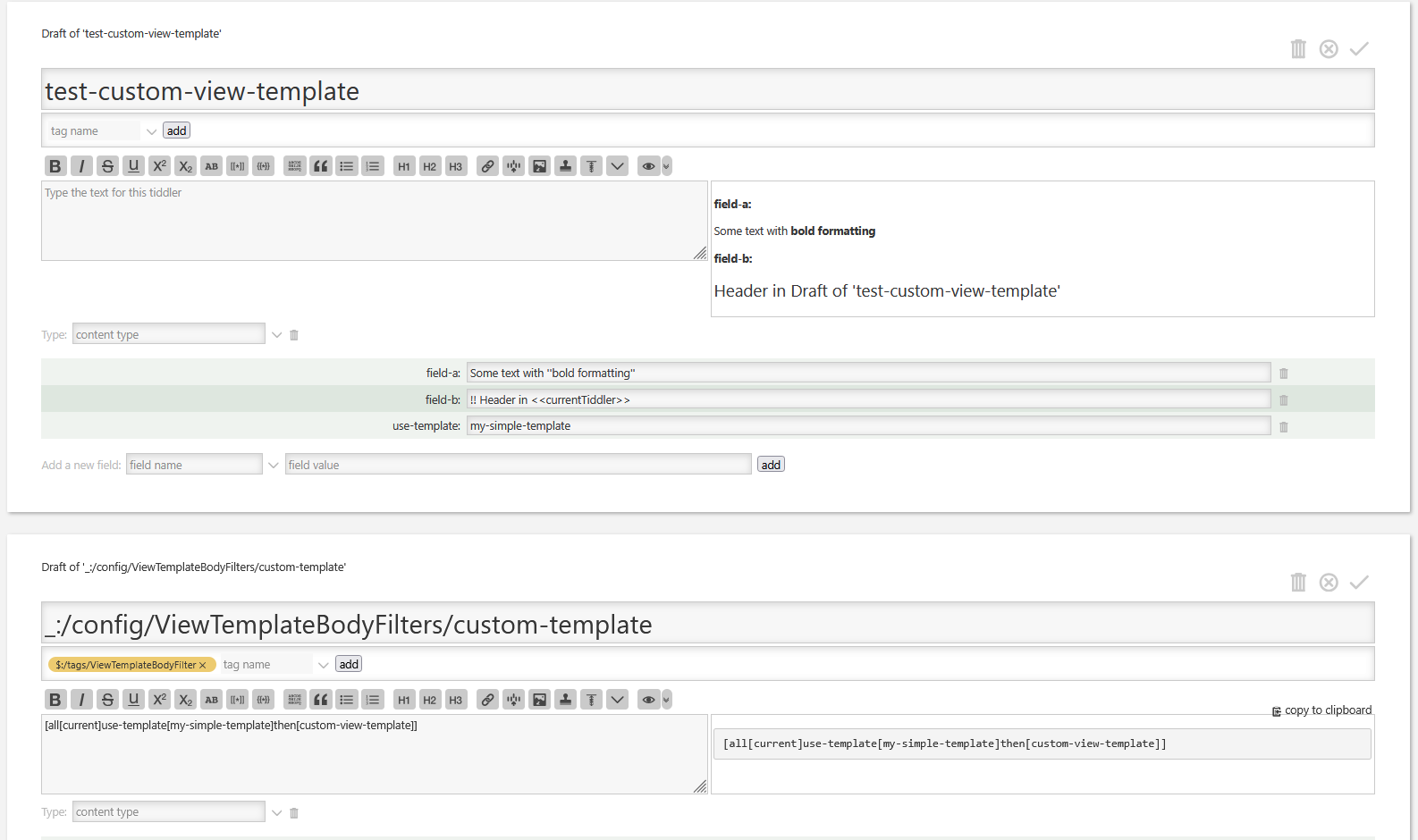Insert wikilink brackets in top editor toolbar
Image resolution: width=1418 pixels, height=840 pixels.
(x=237, y=166)
